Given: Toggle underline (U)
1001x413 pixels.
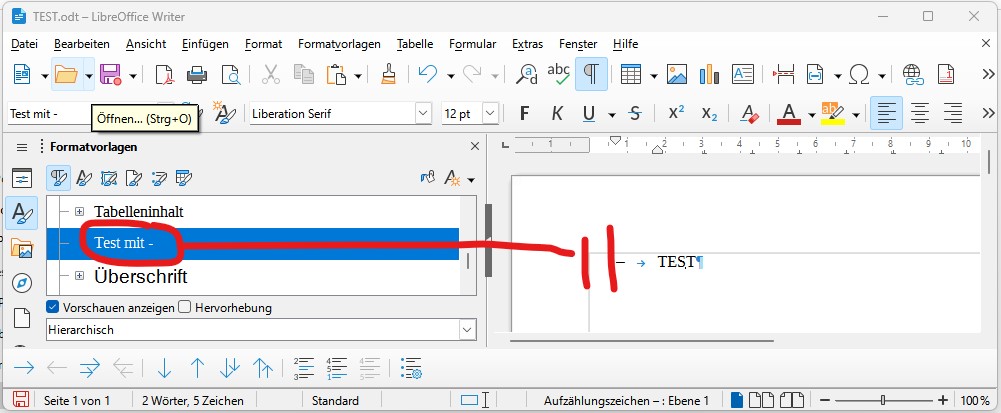Looking at the screenshot, I should (x=589, y=114).
